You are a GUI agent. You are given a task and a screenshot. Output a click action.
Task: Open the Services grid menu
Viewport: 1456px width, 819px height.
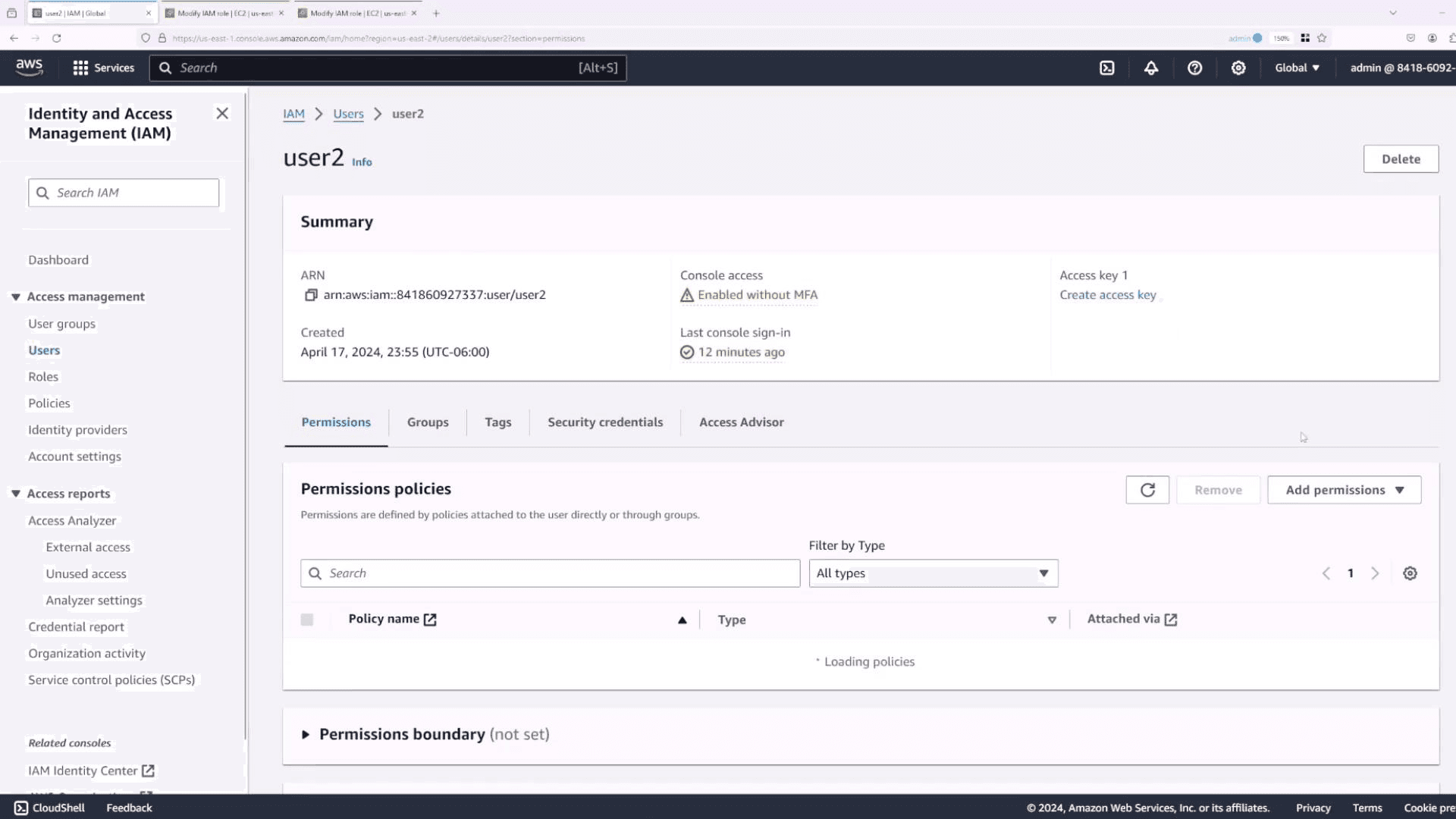[x=103, y=68]
